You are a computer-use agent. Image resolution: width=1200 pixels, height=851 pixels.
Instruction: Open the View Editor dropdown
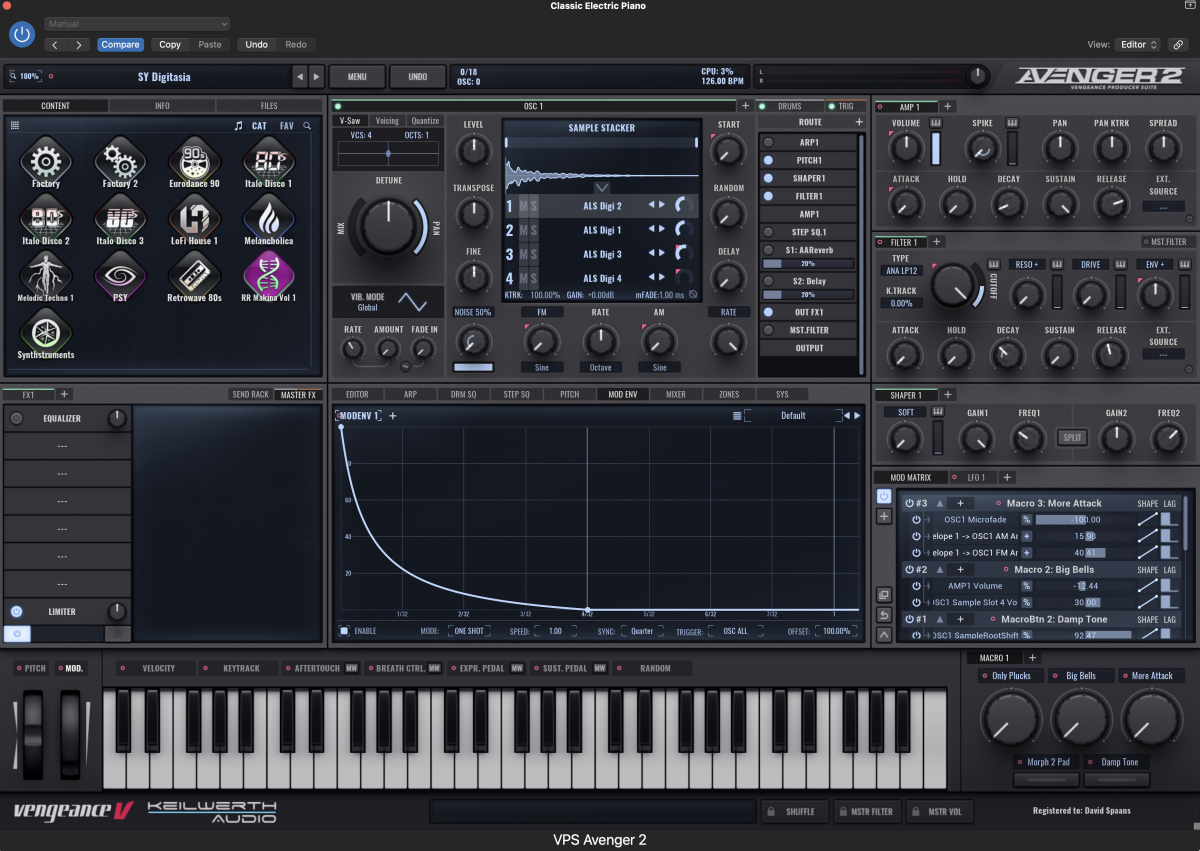coord(1139,44)
